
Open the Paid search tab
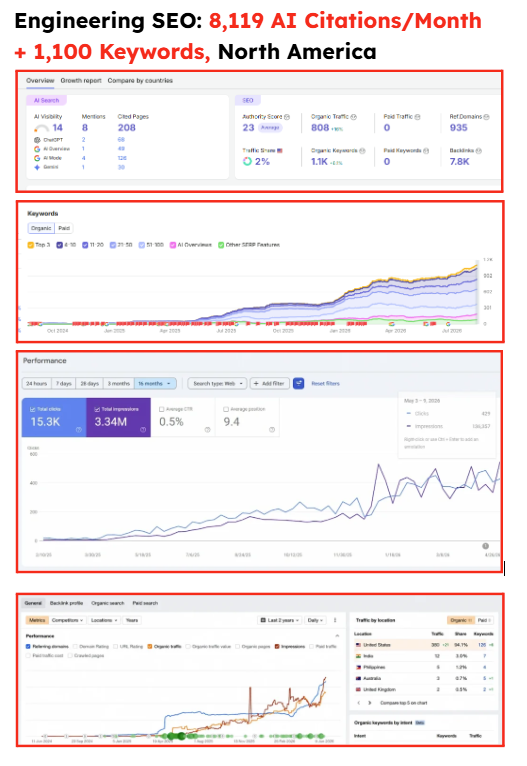[x=145, y=603]
